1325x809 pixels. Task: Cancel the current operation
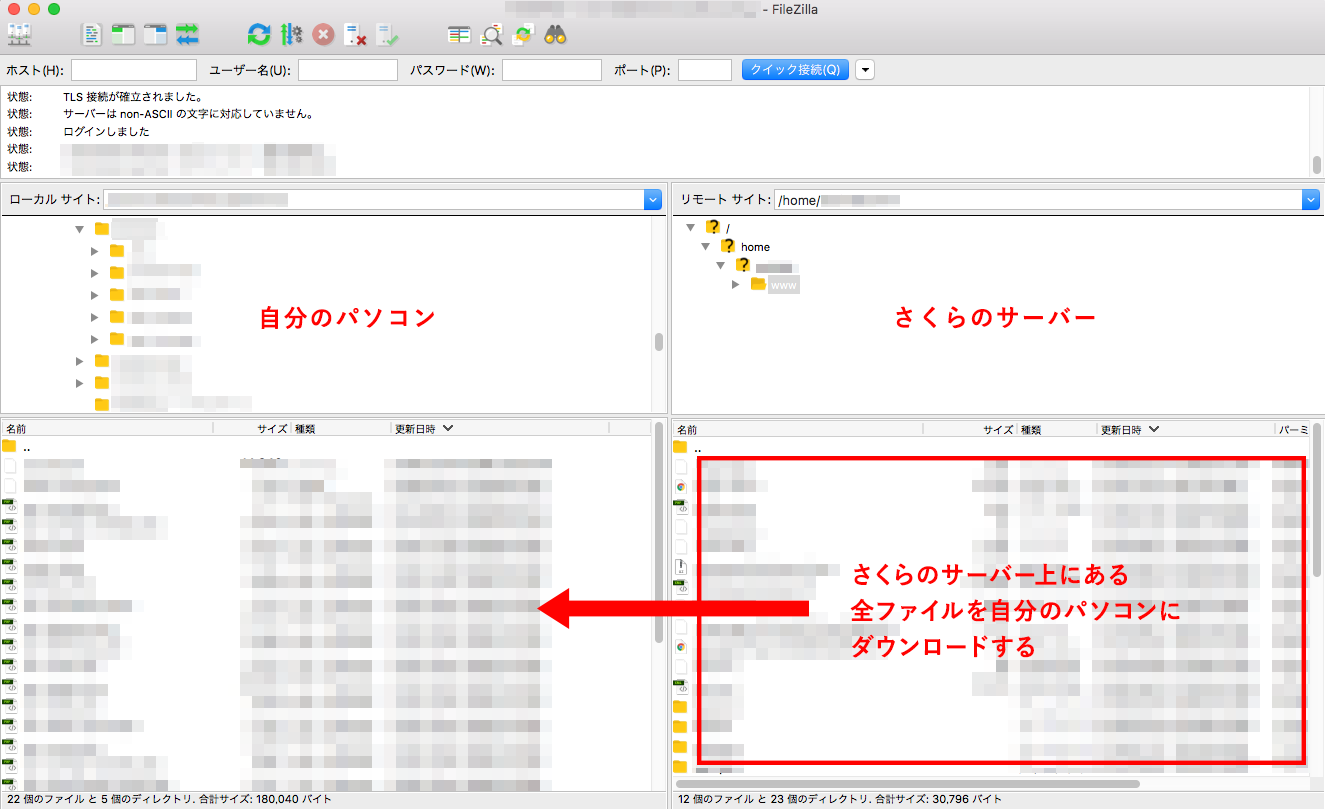click(x=323, y=35)
